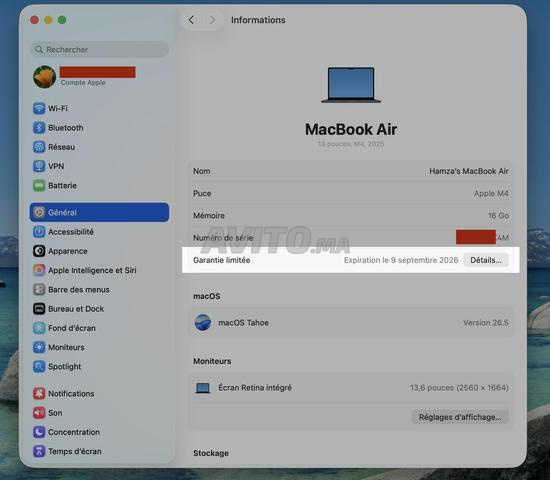The image size is (550, 480).
Task: Click the 16 Go memory value
Action: pos(498,215)
